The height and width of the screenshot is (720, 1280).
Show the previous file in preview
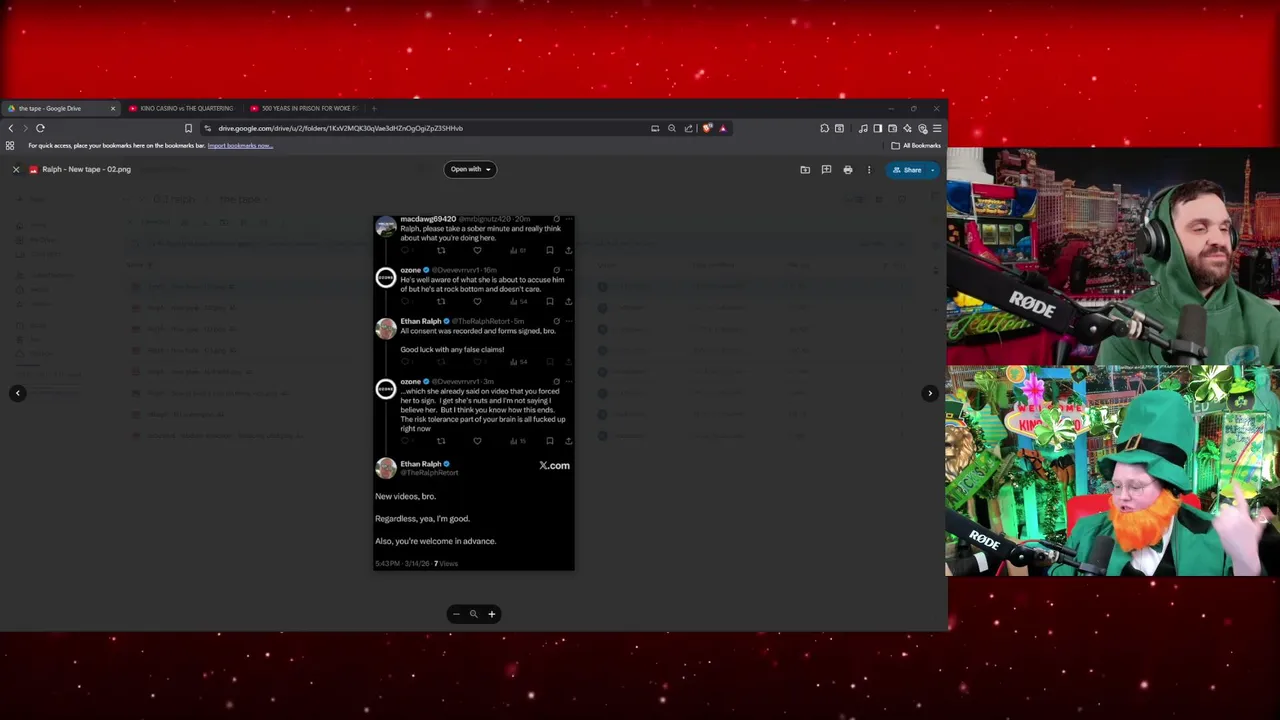click(x=17, y=393)
